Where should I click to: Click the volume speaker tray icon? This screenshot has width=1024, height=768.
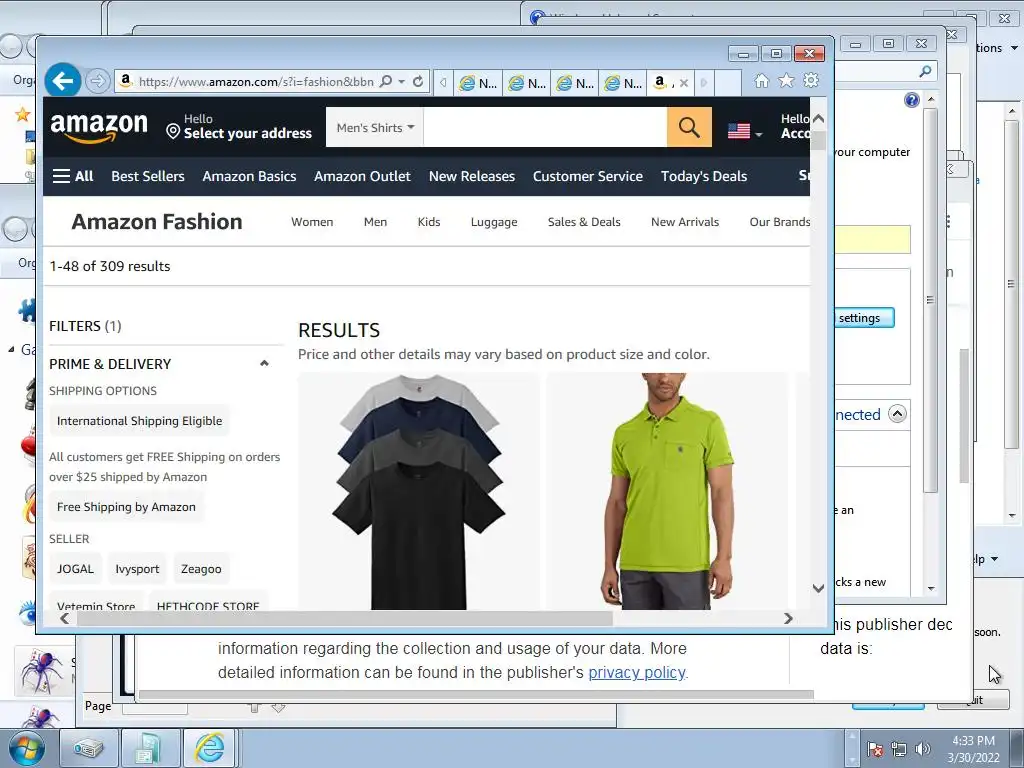click(x=922, y=749)
